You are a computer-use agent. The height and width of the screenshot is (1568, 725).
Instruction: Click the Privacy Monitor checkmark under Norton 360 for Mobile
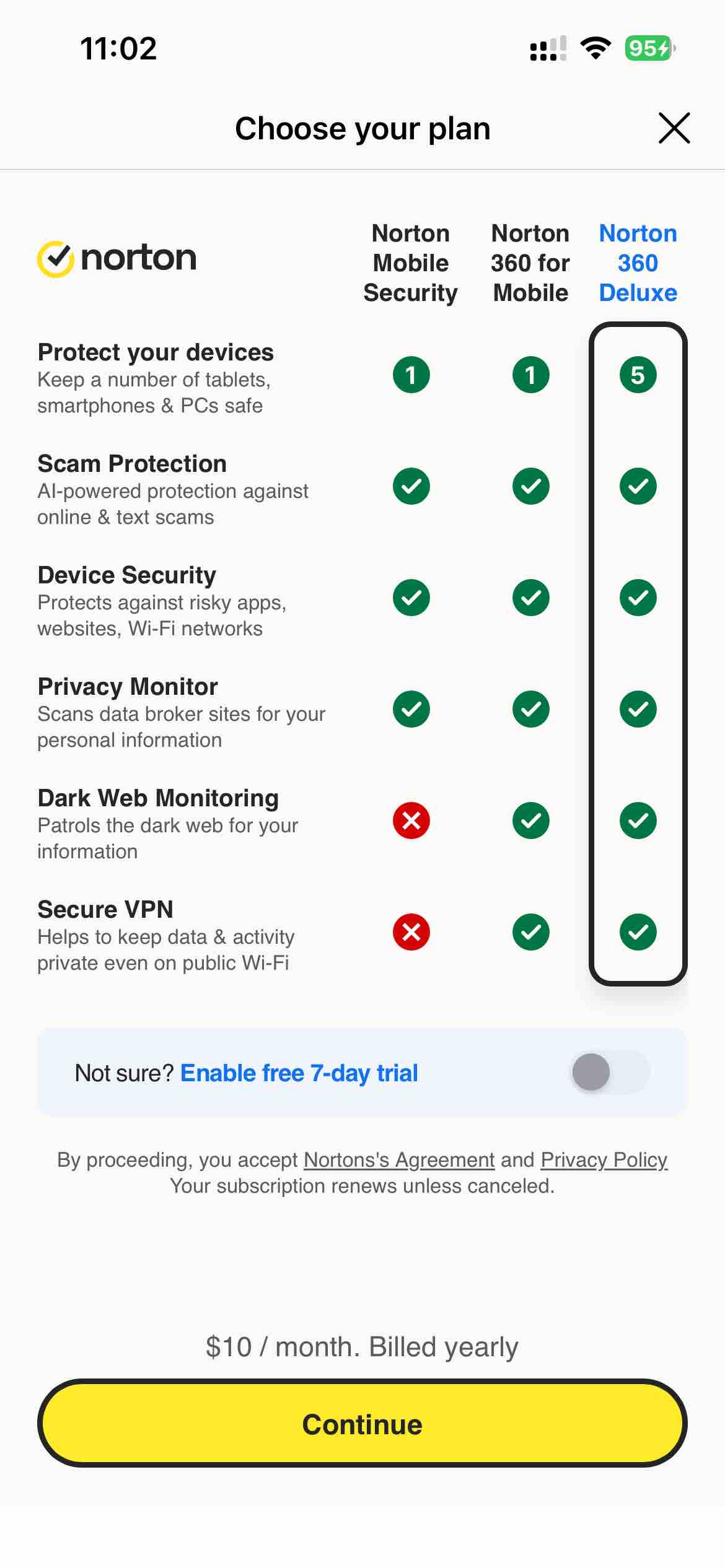[x=530, y=708]
